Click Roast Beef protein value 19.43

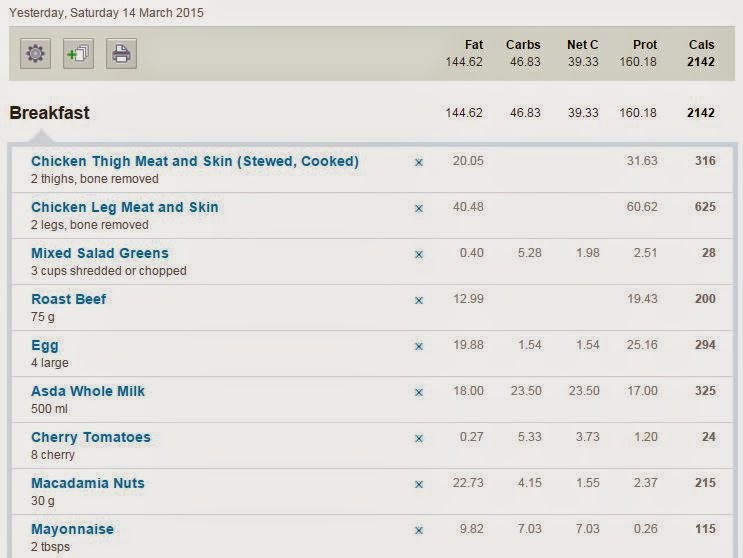tap(642, 299)
